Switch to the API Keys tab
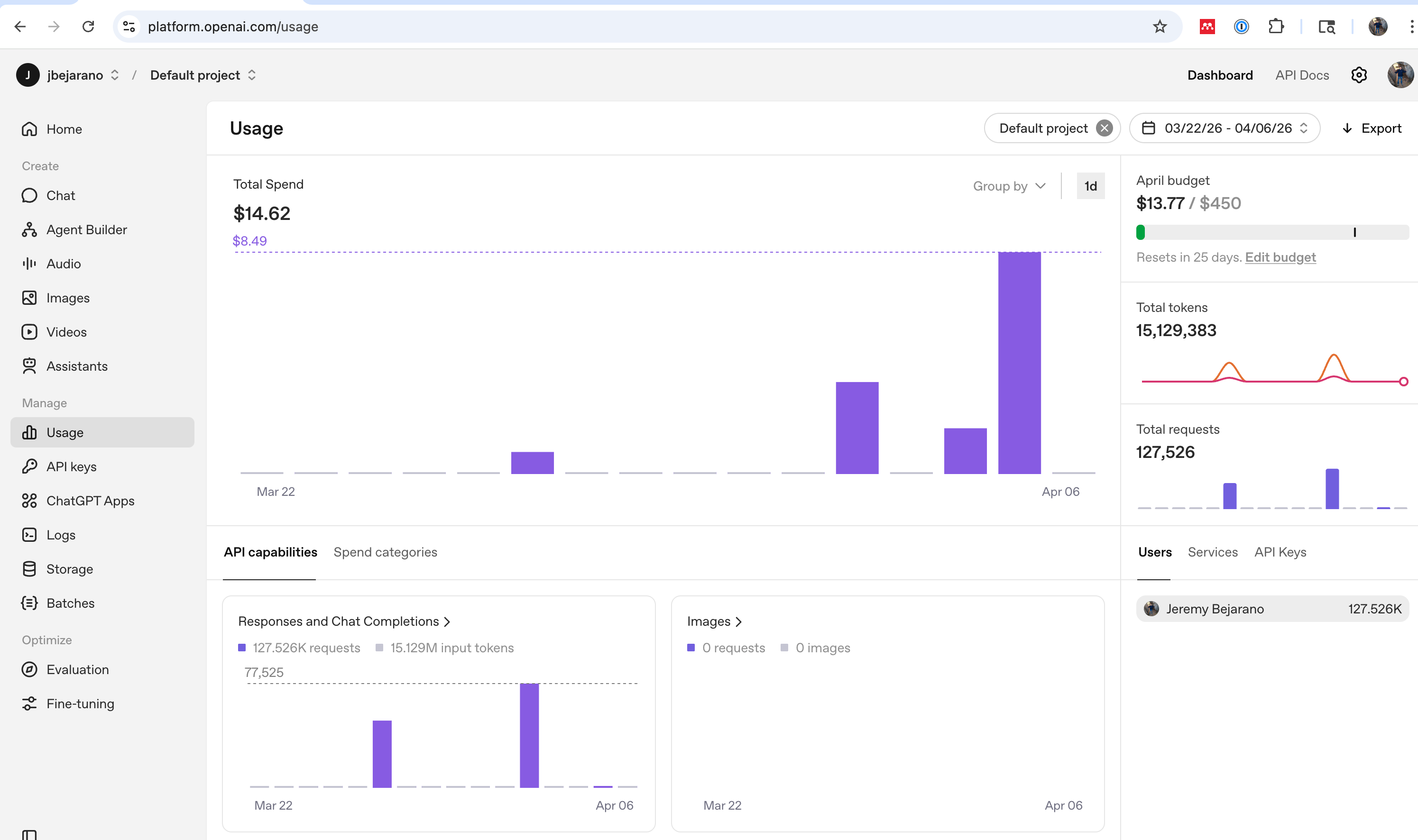The height and width of the screenshot is (840, 1418). (x=1280, y=552)
